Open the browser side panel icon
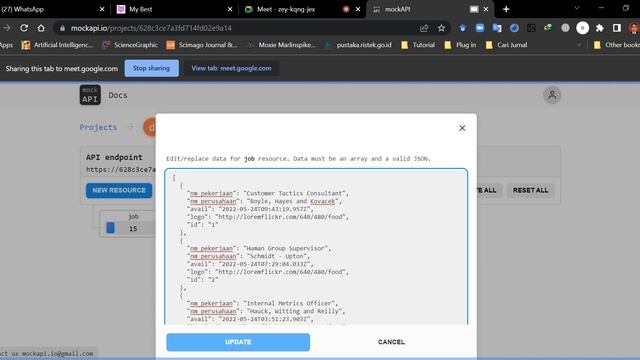Viewport: 640px width, 360px height. pyautogui.click(x=616, y=28)
